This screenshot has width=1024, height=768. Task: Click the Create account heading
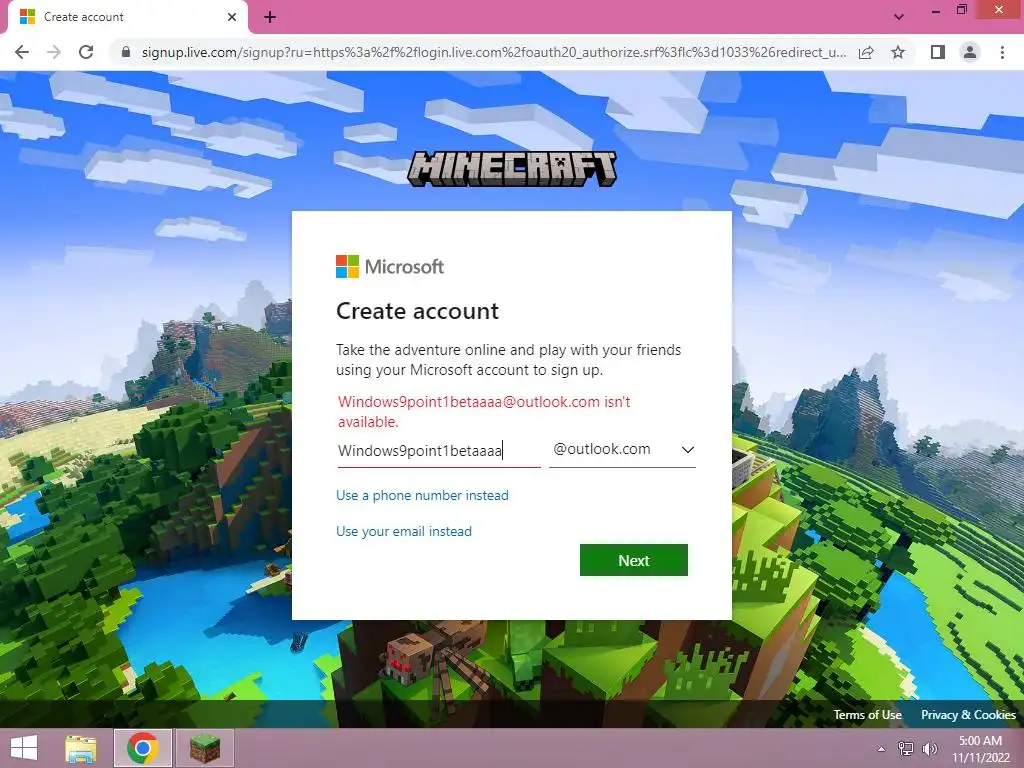(417, 311)
